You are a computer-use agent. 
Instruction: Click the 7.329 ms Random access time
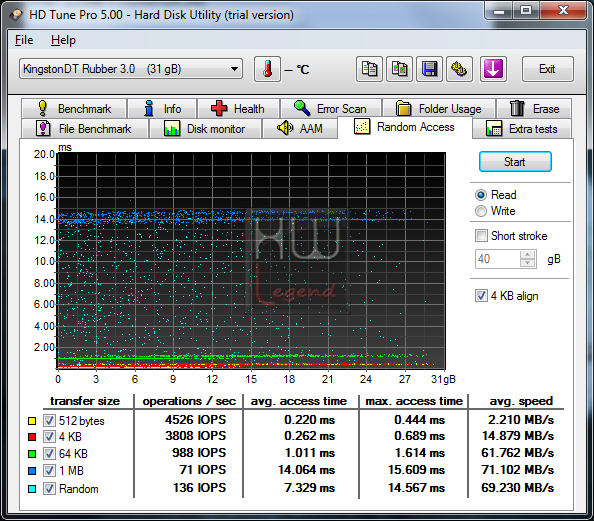click(310, 488)
